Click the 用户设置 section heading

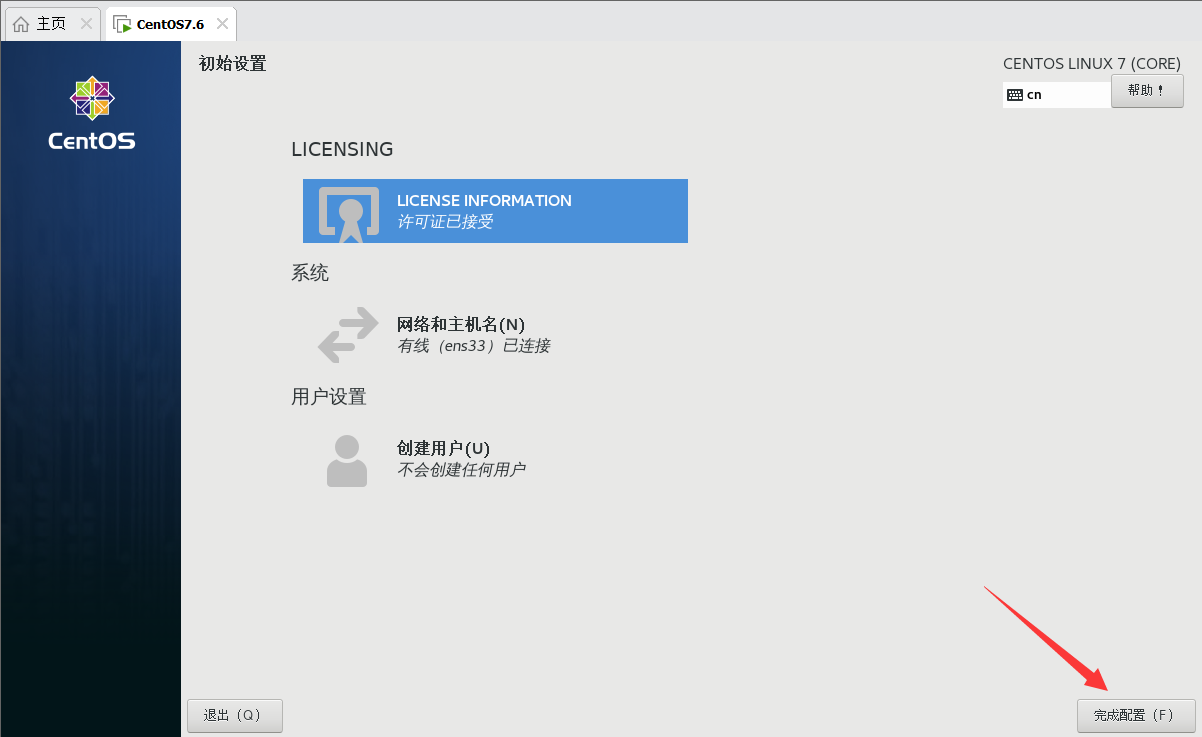coord(329,397)
